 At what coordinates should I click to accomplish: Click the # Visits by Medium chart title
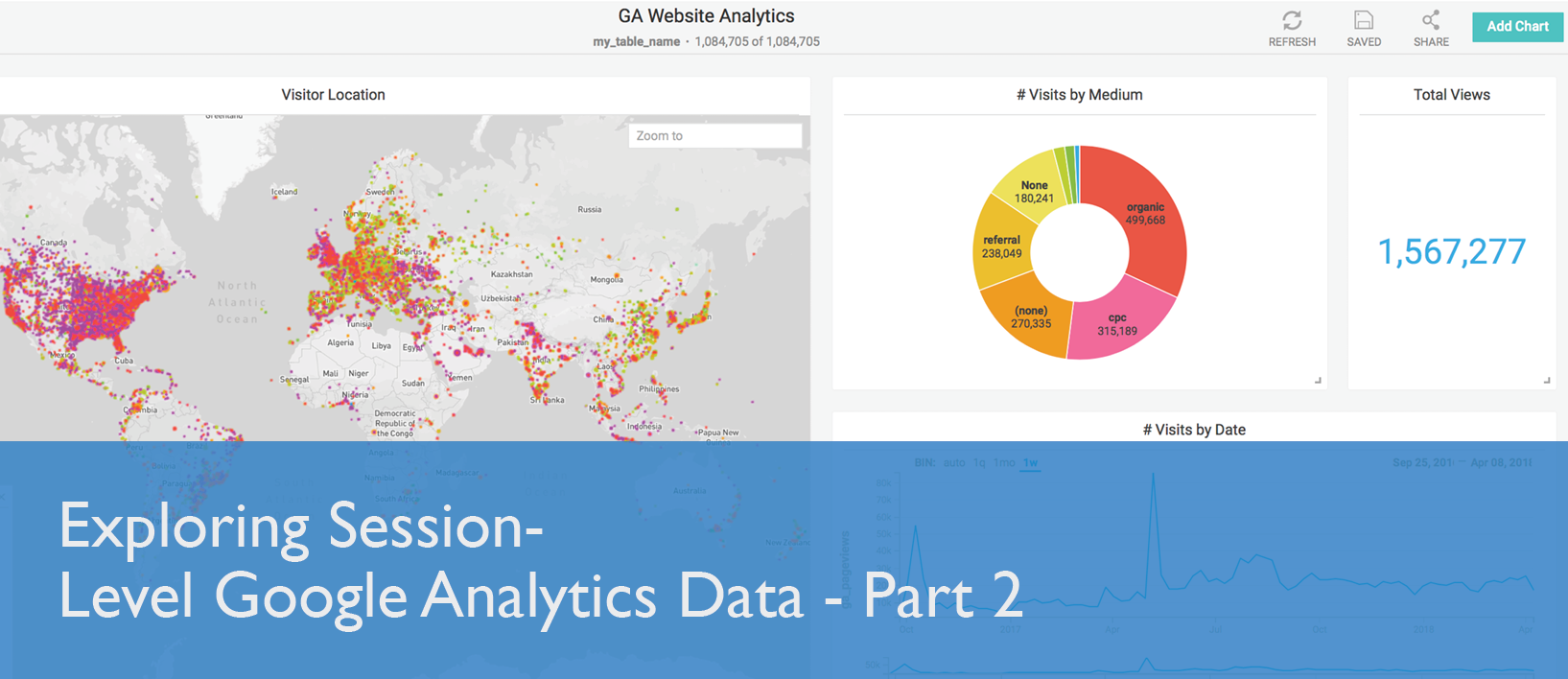(x=1080, y=95)
